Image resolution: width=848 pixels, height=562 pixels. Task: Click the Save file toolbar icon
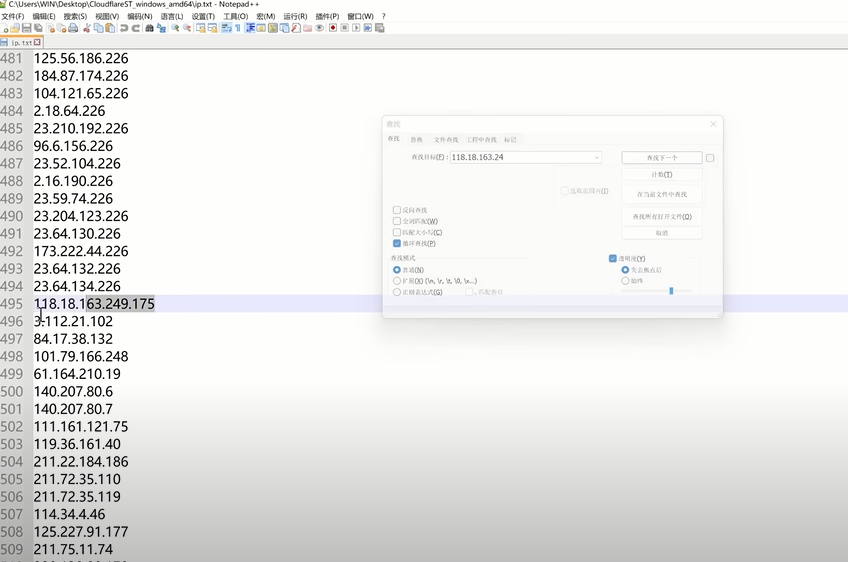click(27, 28)
